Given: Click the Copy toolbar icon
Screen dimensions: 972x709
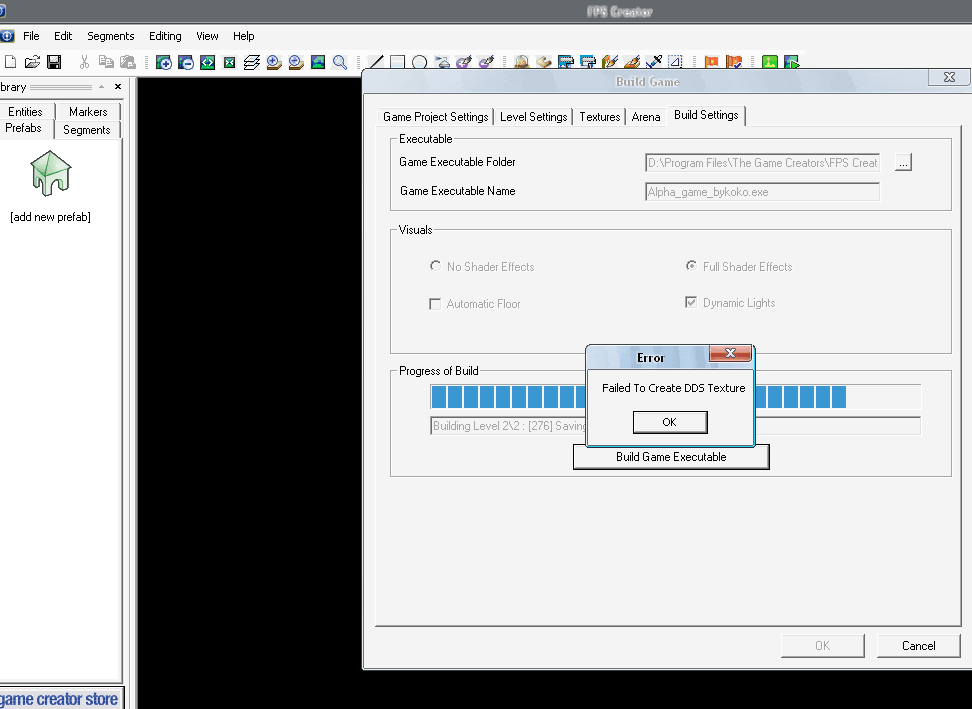Looking at the screenshot, I should pyautogui.click(x=106, y=62).
